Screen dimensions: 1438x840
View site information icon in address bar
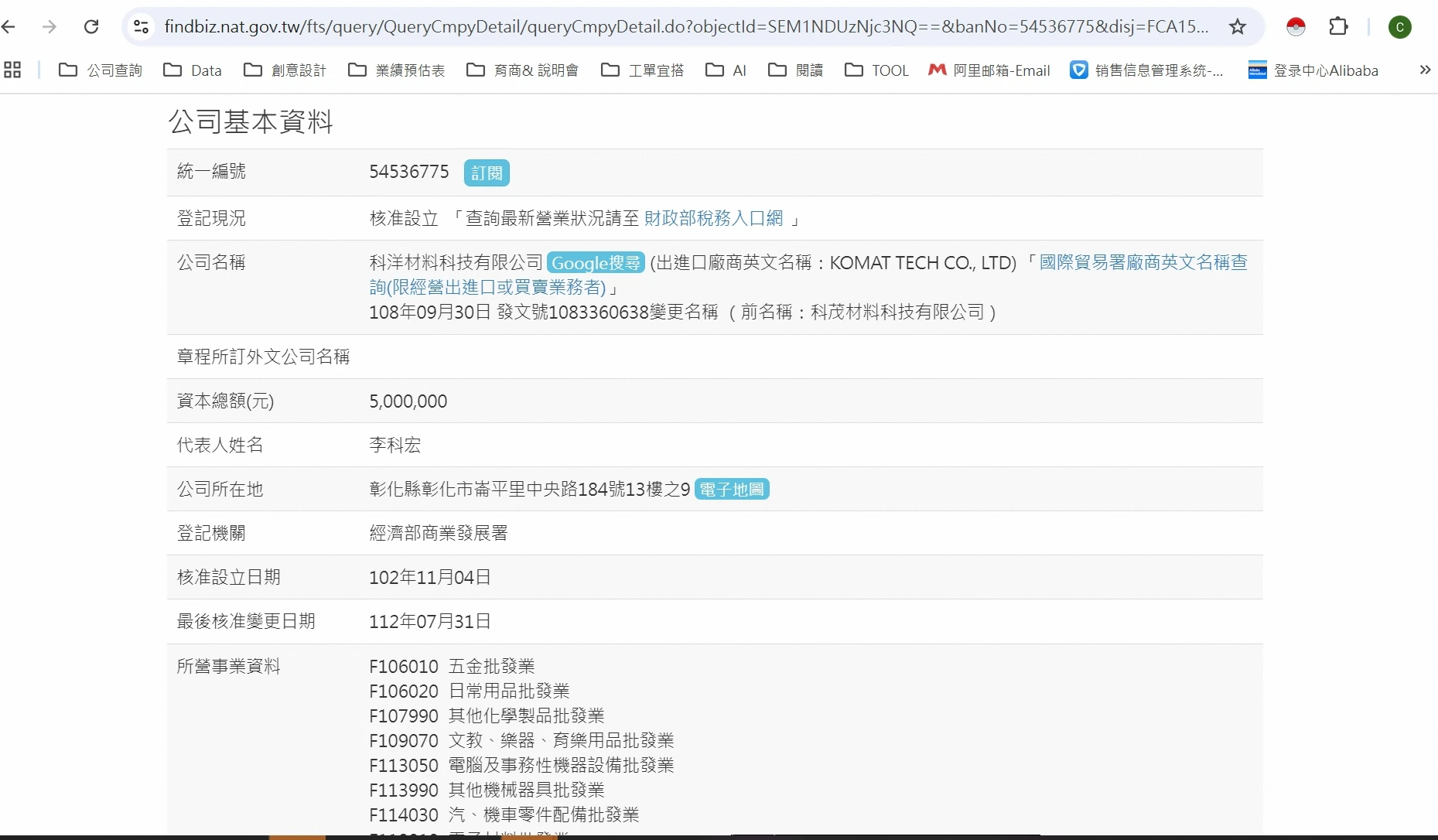141,27
